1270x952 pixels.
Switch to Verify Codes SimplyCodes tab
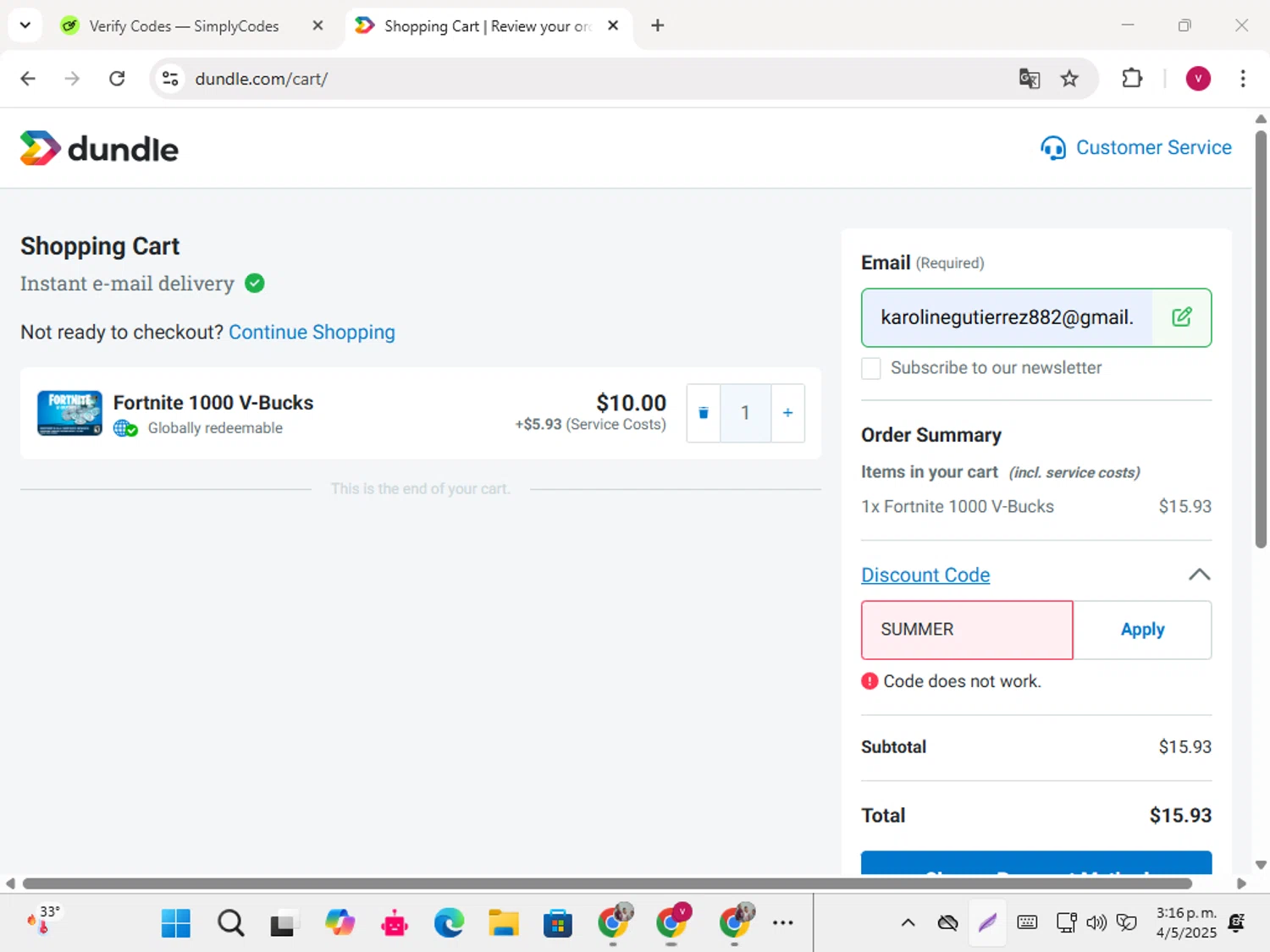pyautogui.click(x=184, y=26)
